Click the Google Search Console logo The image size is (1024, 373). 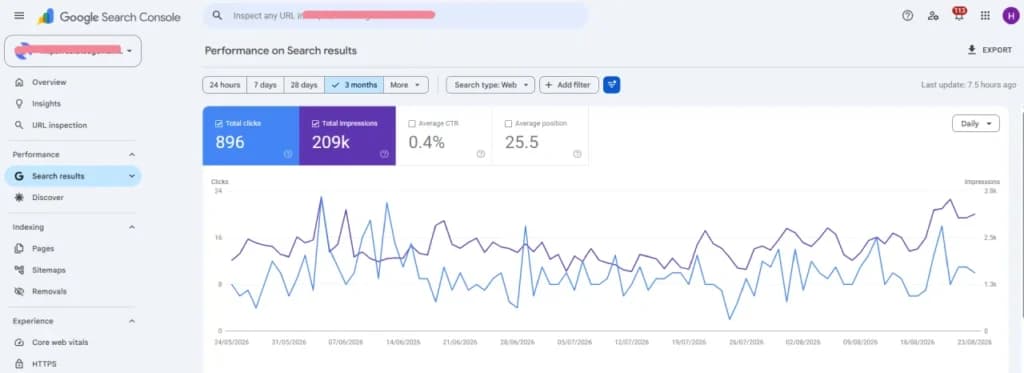[109, 17]
